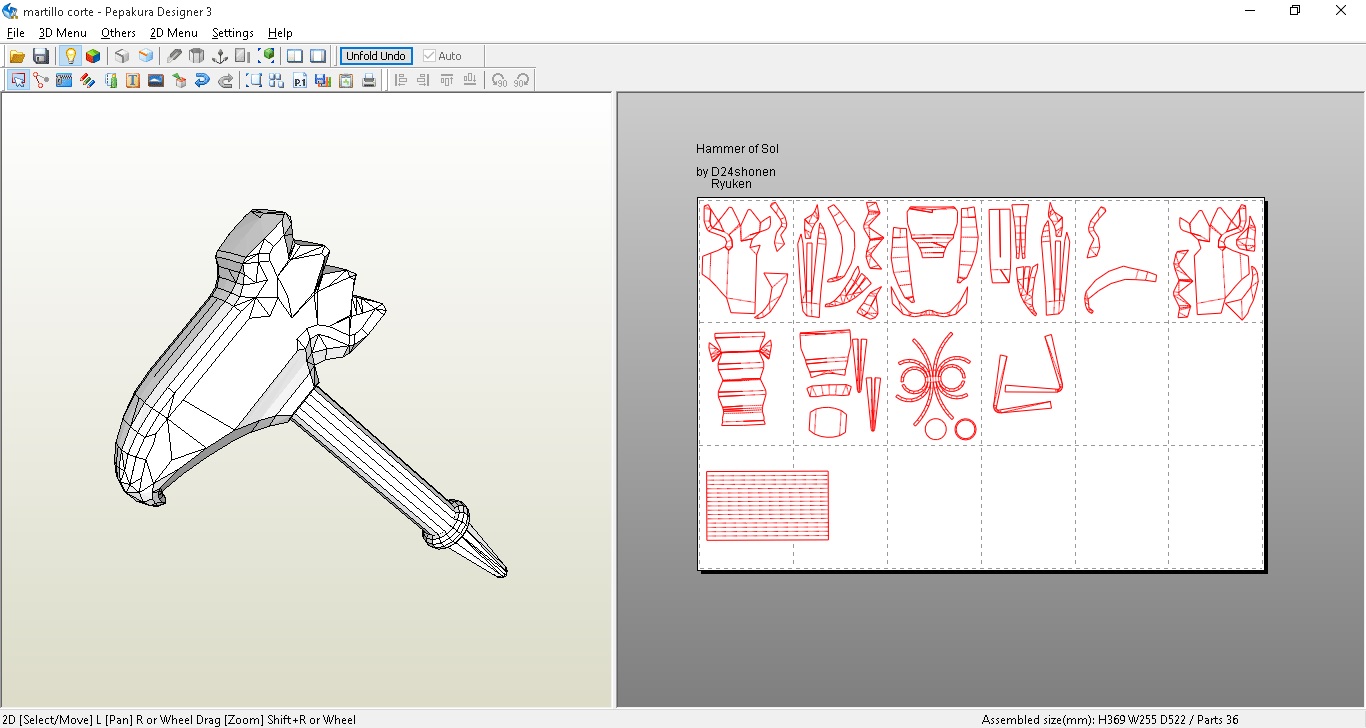Click the gray panel and bar toolbar icon
Screen dimensions: 1366x728
click(243, 56)
